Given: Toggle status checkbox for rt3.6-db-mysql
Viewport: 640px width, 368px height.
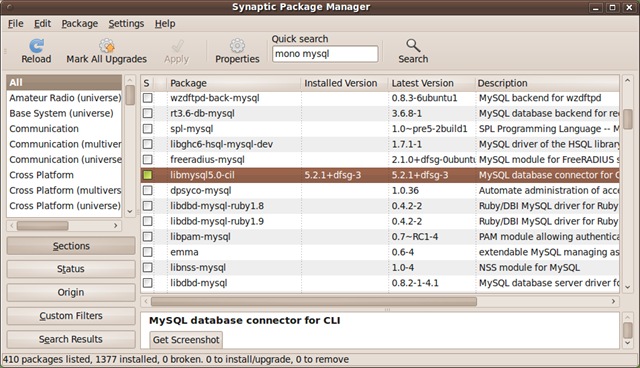Looking at the screenshot, I should [147, 113].
